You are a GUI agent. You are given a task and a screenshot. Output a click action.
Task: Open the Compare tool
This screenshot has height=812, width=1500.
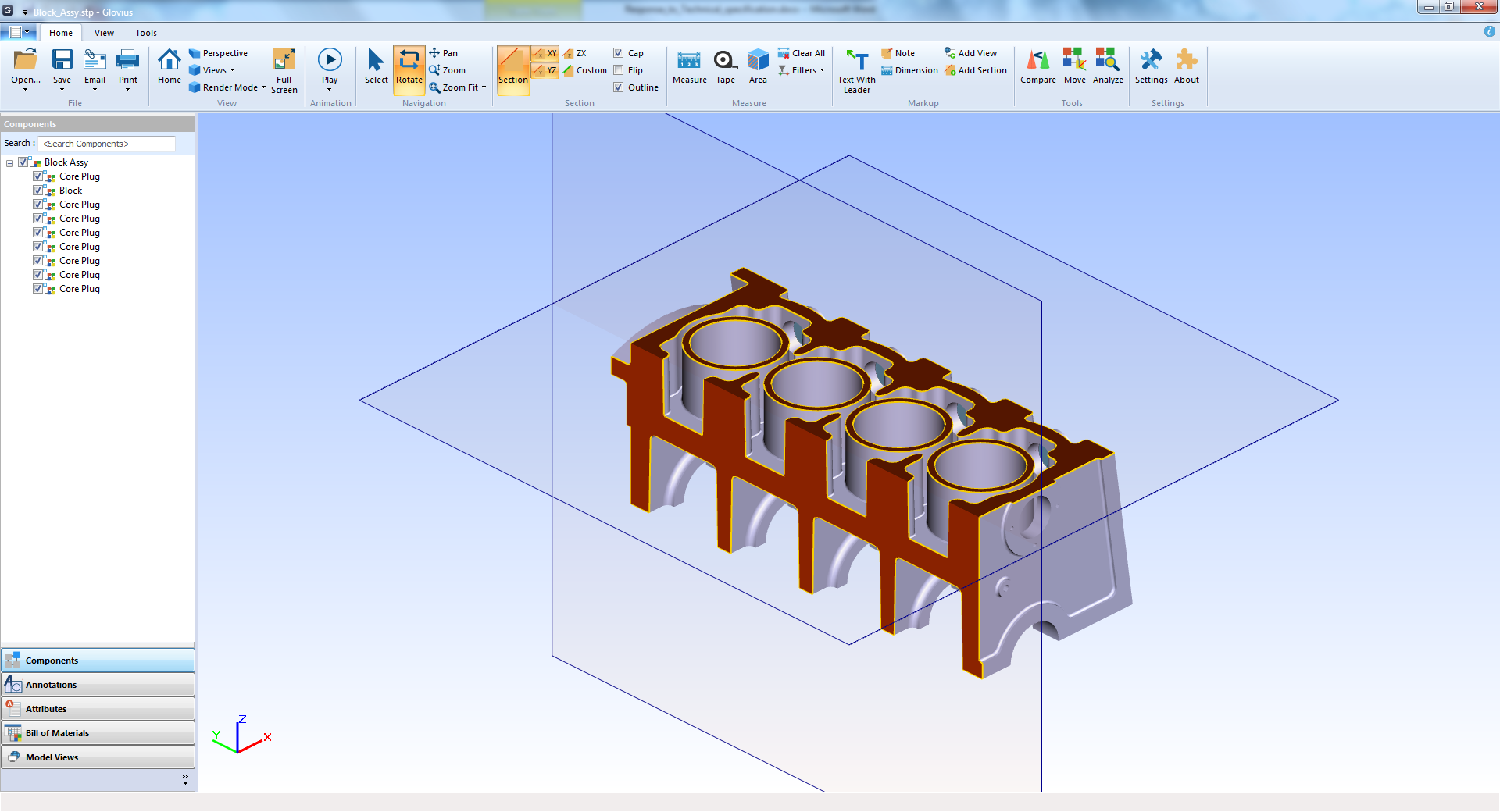1037,61
